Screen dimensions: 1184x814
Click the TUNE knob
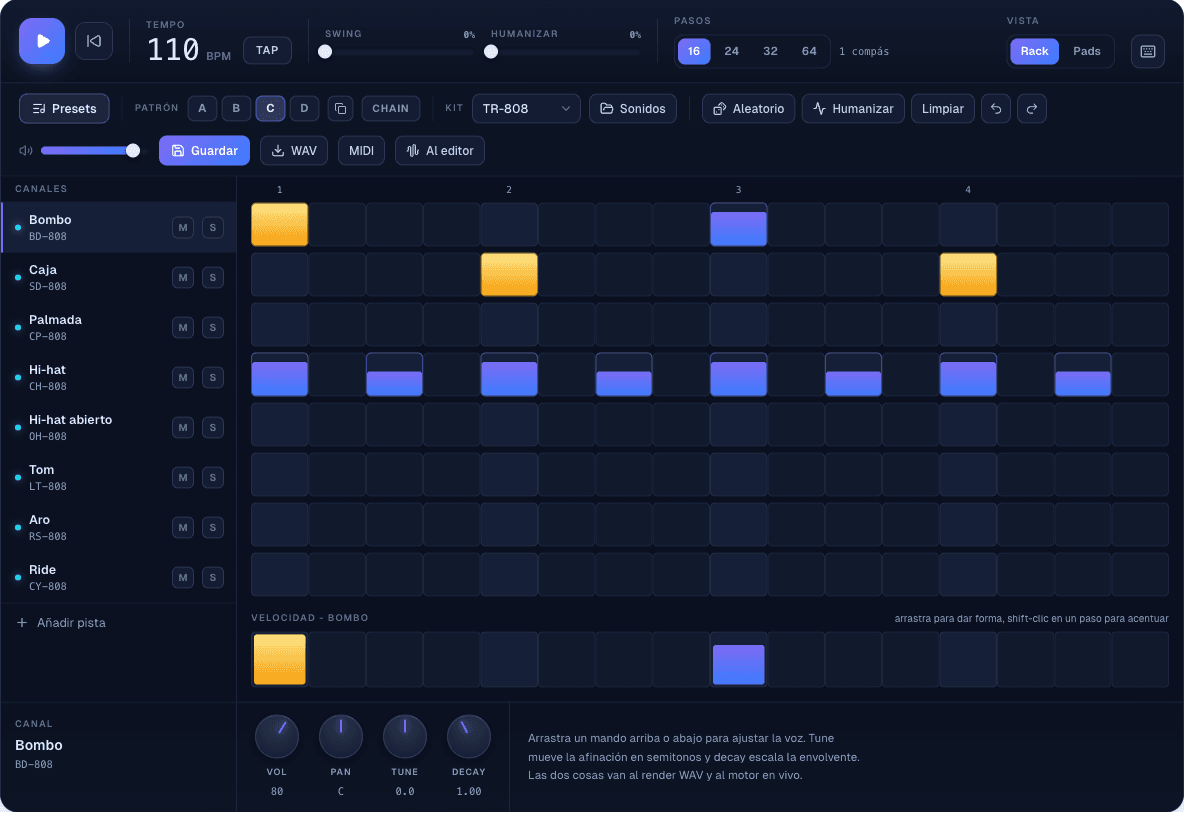pyautogui.click(x=405, y=736)
